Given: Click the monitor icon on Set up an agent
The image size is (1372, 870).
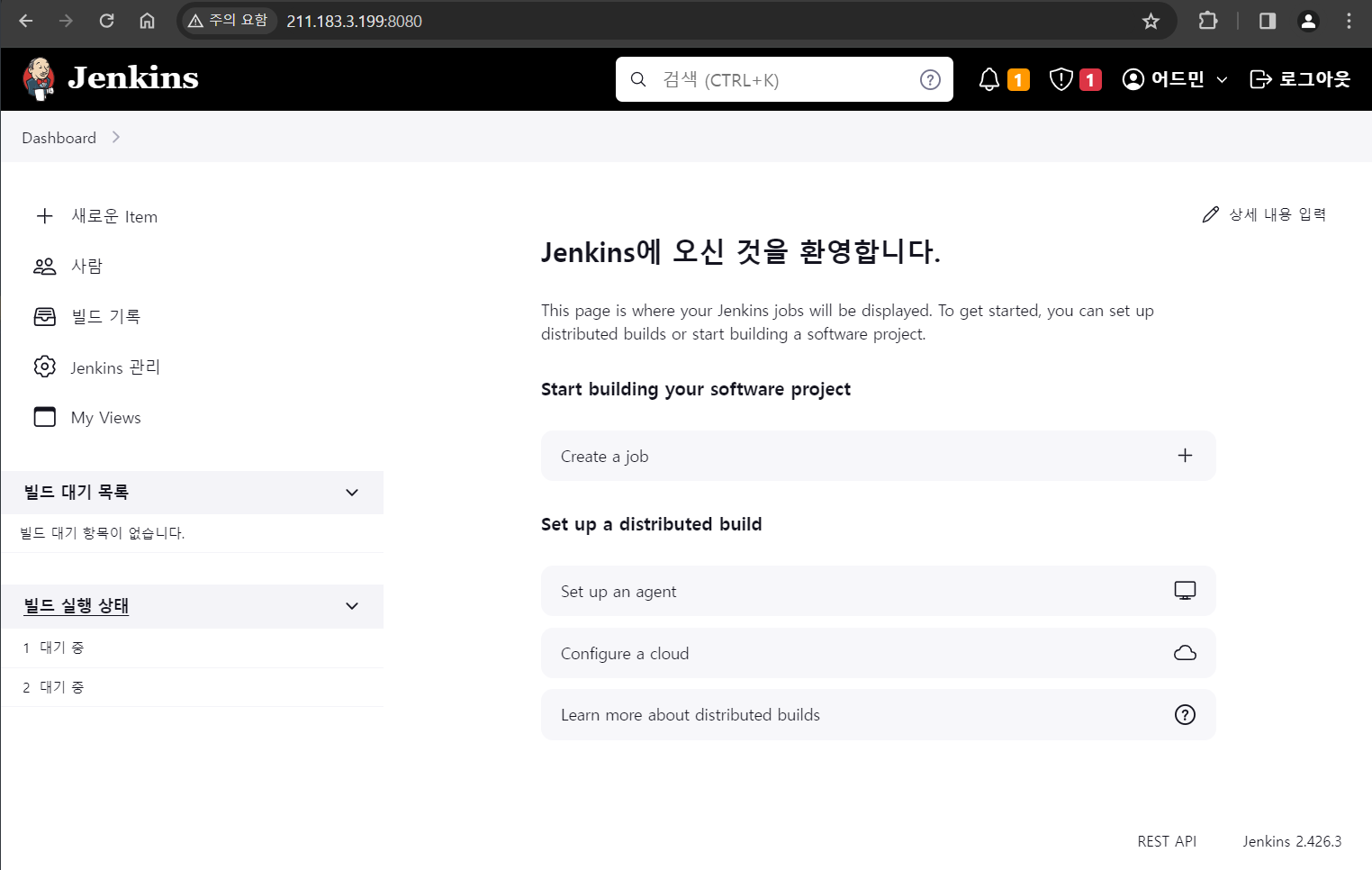Looking at the screenshot, I should [1185, 591].
